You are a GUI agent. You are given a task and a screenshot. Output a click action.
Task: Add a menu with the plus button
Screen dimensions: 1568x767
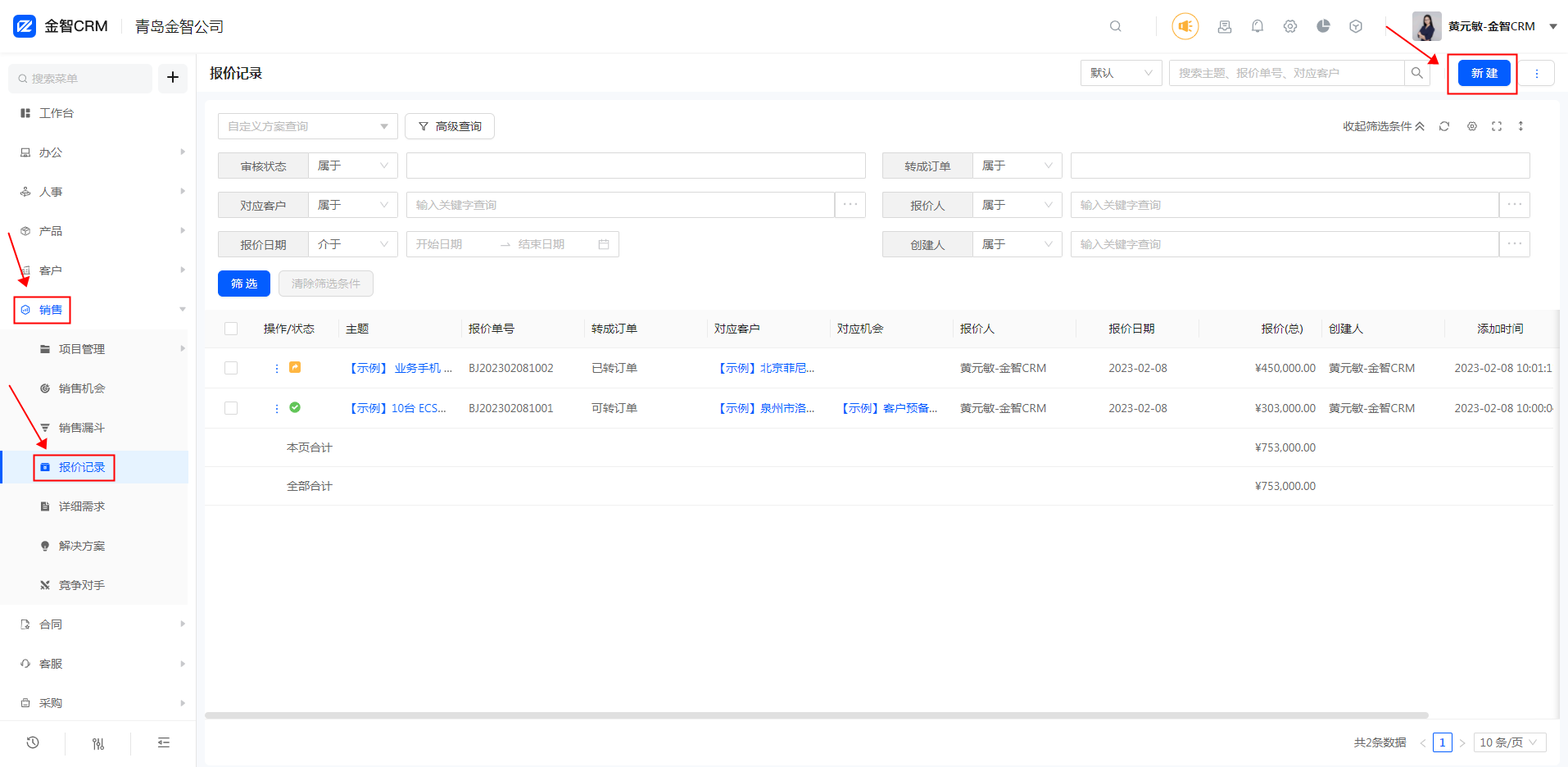pos(173,78)
